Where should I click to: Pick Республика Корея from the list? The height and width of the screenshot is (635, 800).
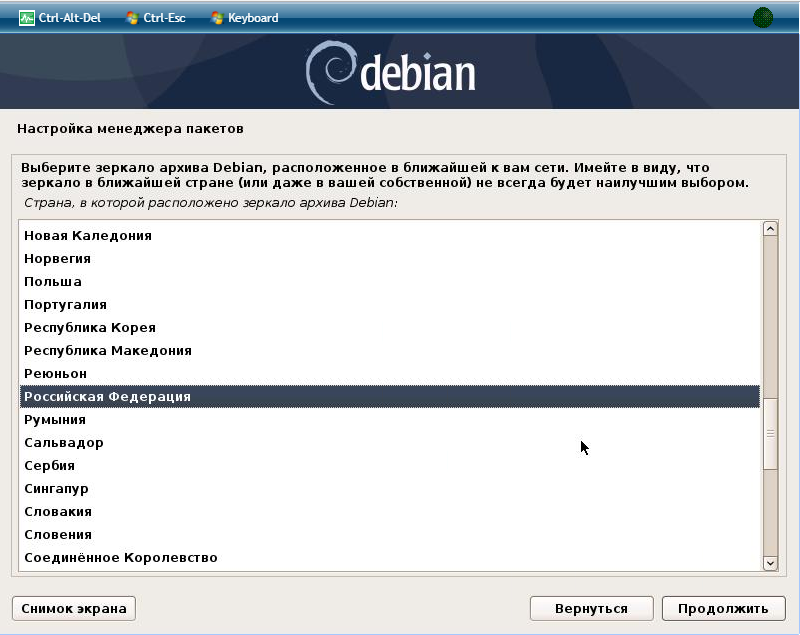[390, 327]
